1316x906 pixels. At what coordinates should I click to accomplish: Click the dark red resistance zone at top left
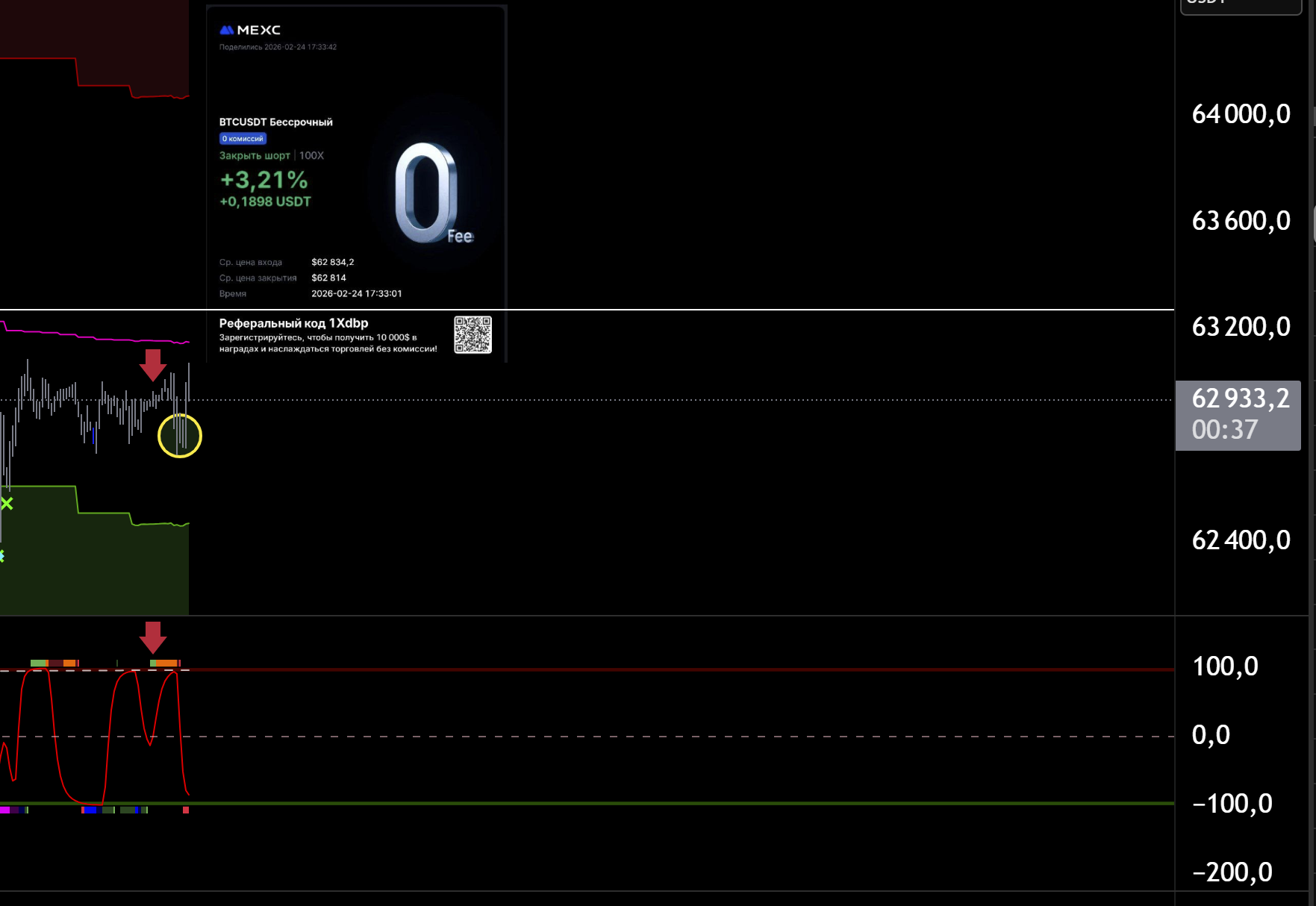(37, 30)
